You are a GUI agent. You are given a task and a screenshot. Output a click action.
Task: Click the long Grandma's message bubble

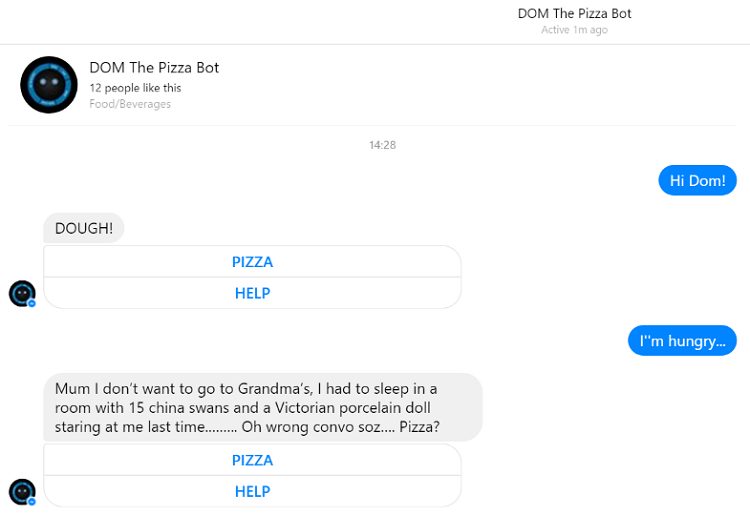point(262,407)
